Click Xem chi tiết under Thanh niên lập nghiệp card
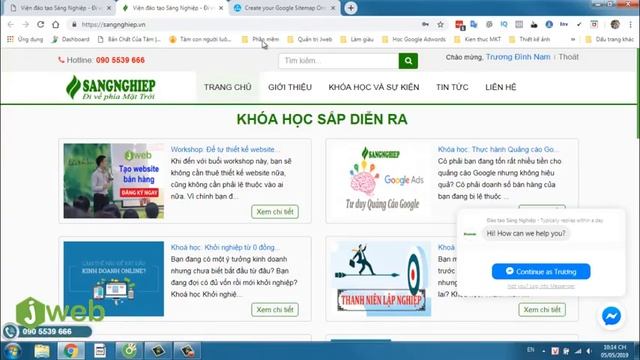Screen dimensions: 640x360 pyautogui.click(x=542, y=310)
